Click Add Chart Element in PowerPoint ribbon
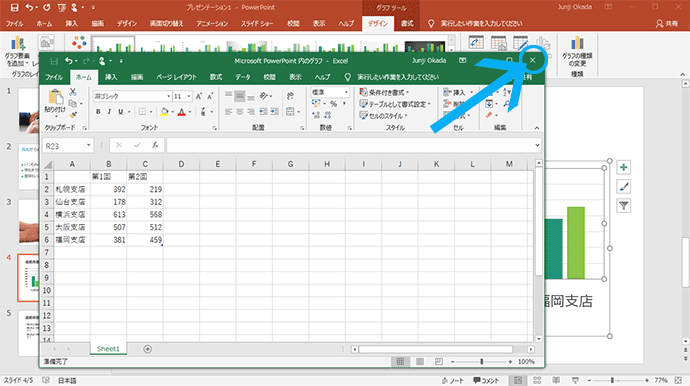The image size is (690, 386). [x=18, y=51]
